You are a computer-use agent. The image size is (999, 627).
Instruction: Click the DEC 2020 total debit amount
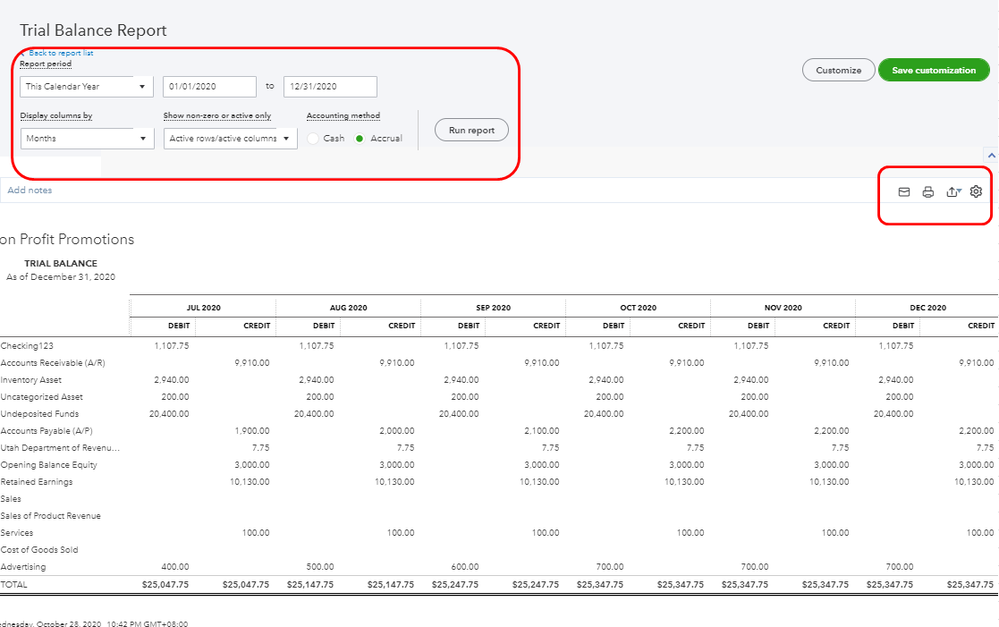point(890,584)
